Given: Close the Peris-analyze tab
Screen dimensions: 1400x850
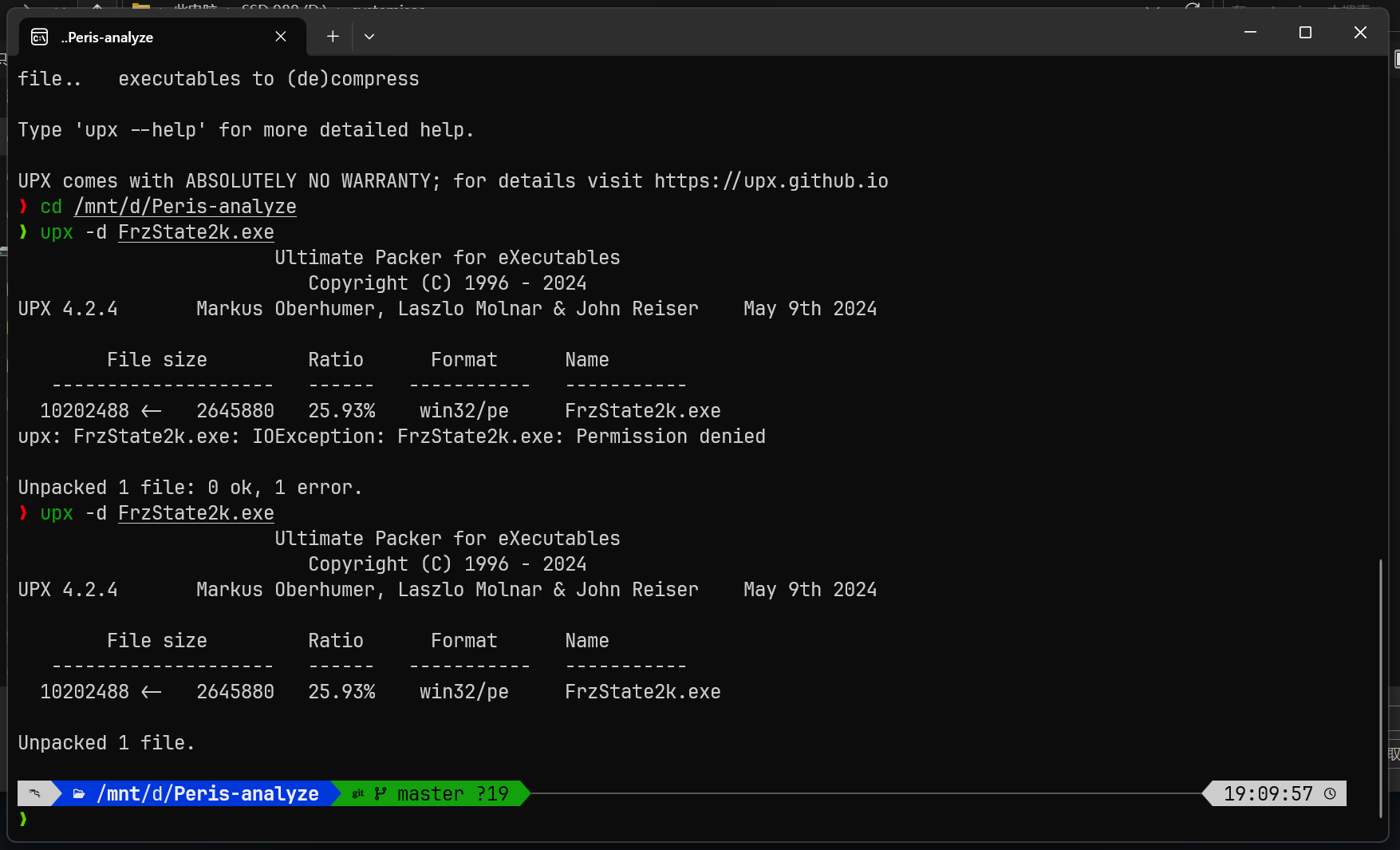Looking at the screenshot, I should coord(281,37).
